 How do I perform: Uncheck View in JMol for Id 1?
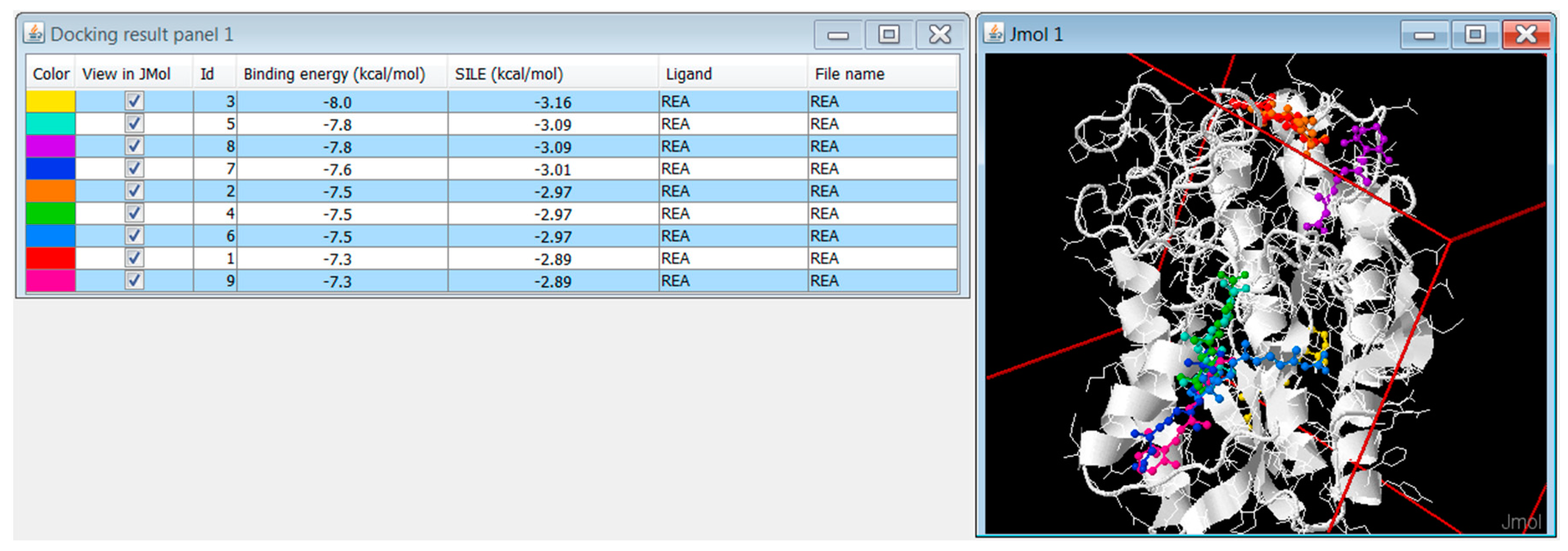tap(135, 258)
